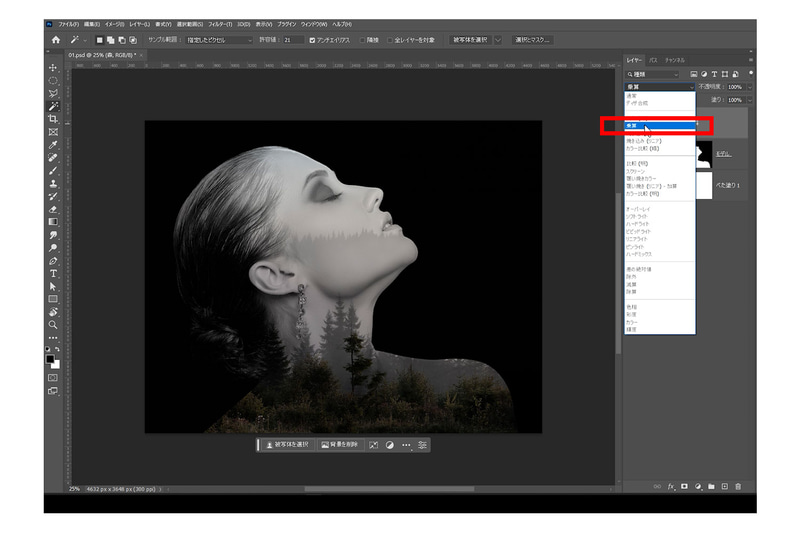
Task: Open the サンプル範囲 dropdown
Action: point(219,40)
